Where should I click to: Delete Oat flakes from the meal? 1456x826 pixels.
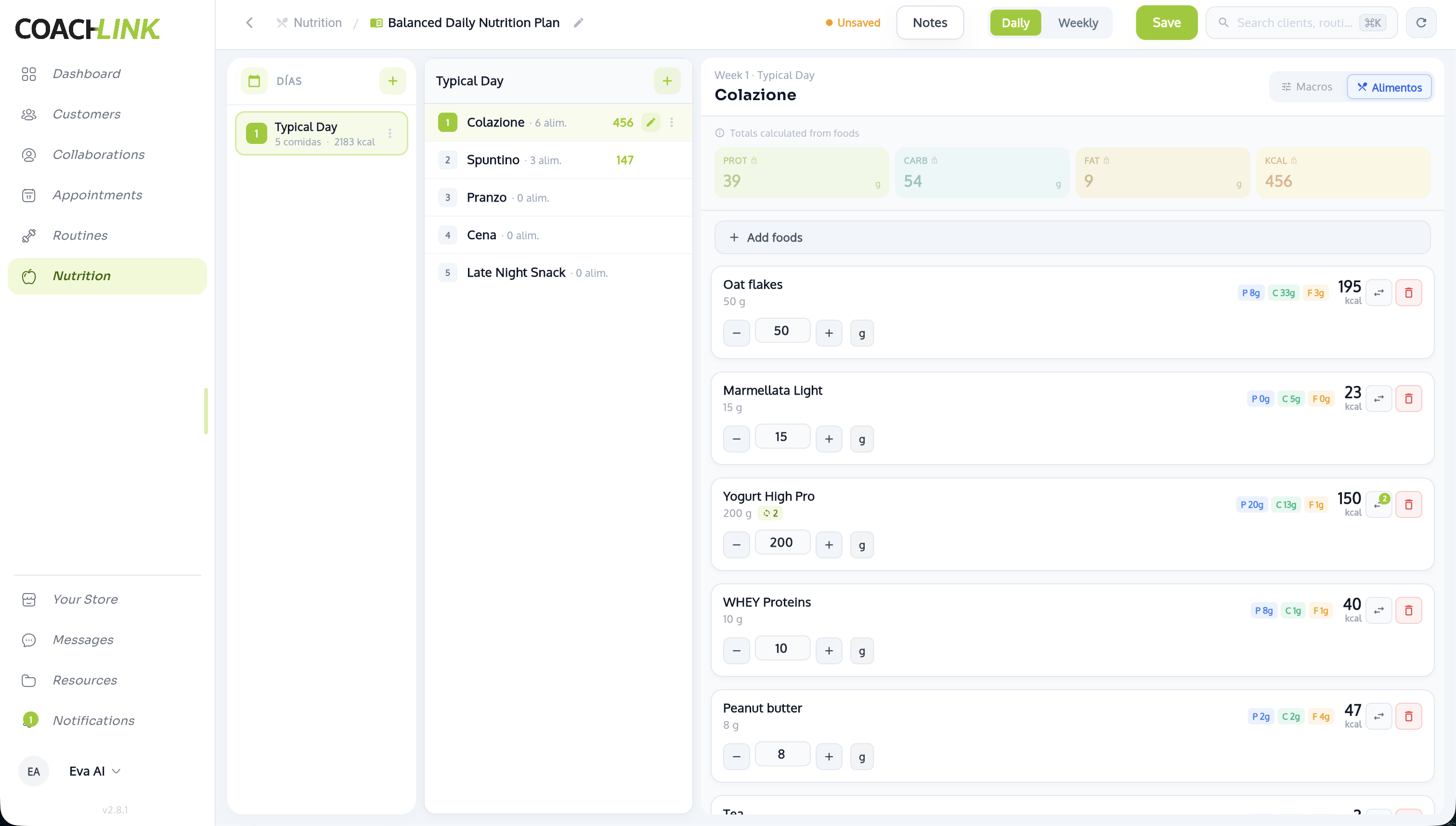(x=1408, y=293)
